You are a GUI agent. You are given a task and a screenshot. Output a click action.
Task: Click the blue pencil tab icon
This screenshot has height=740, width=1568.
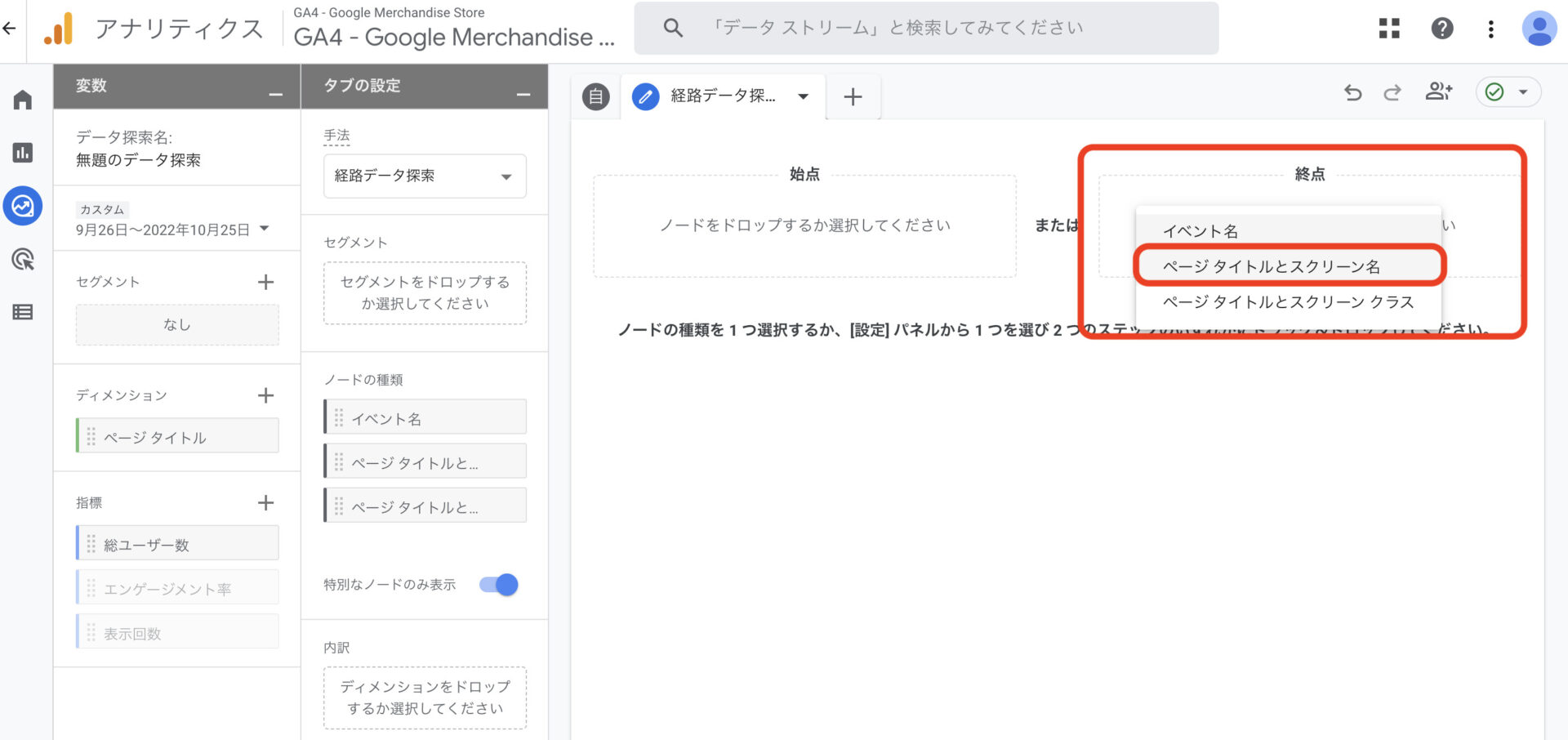645,96
